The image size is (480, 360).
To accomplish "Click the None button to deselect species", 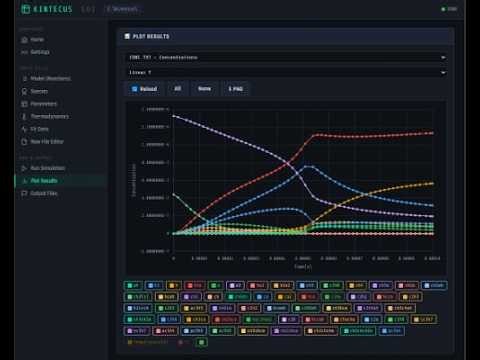I will (204, 89).
